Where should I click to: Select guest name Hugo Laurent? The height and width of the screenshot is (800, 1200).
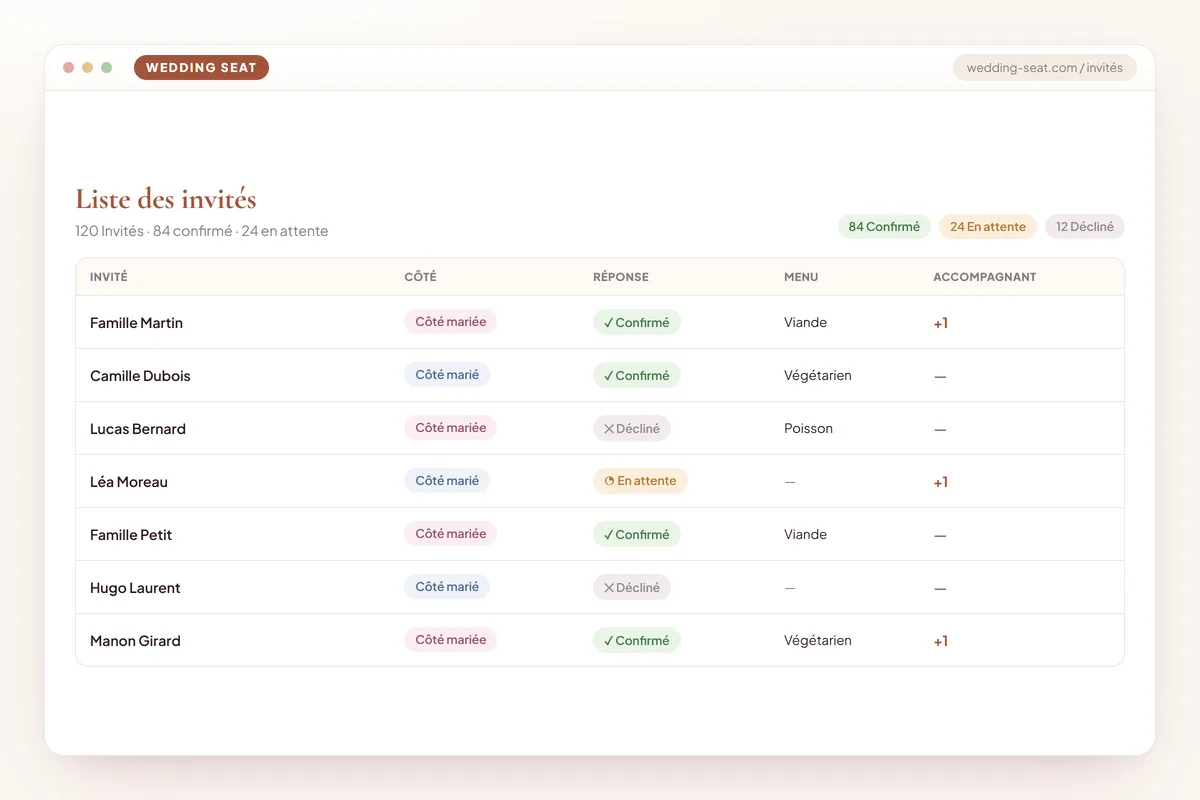coord(135,588)
